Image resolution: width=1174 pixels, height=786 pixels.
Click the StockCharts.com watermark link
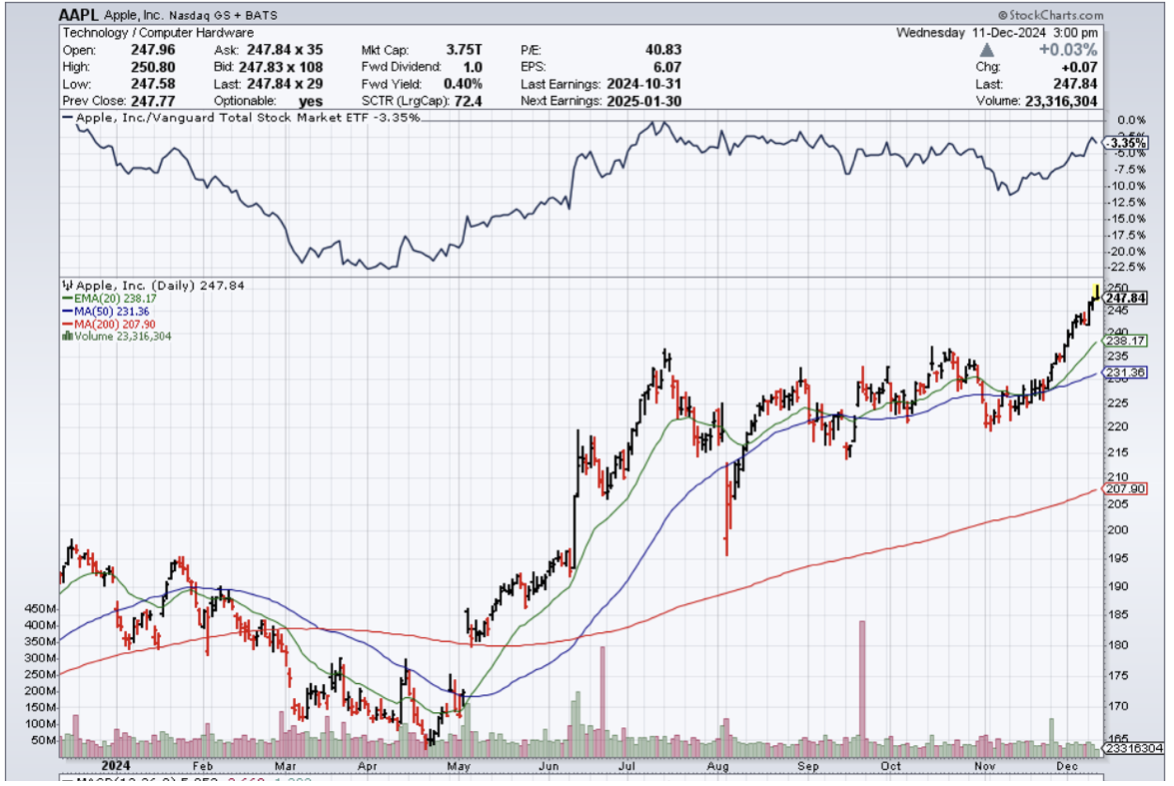[x=1050, y=16]
